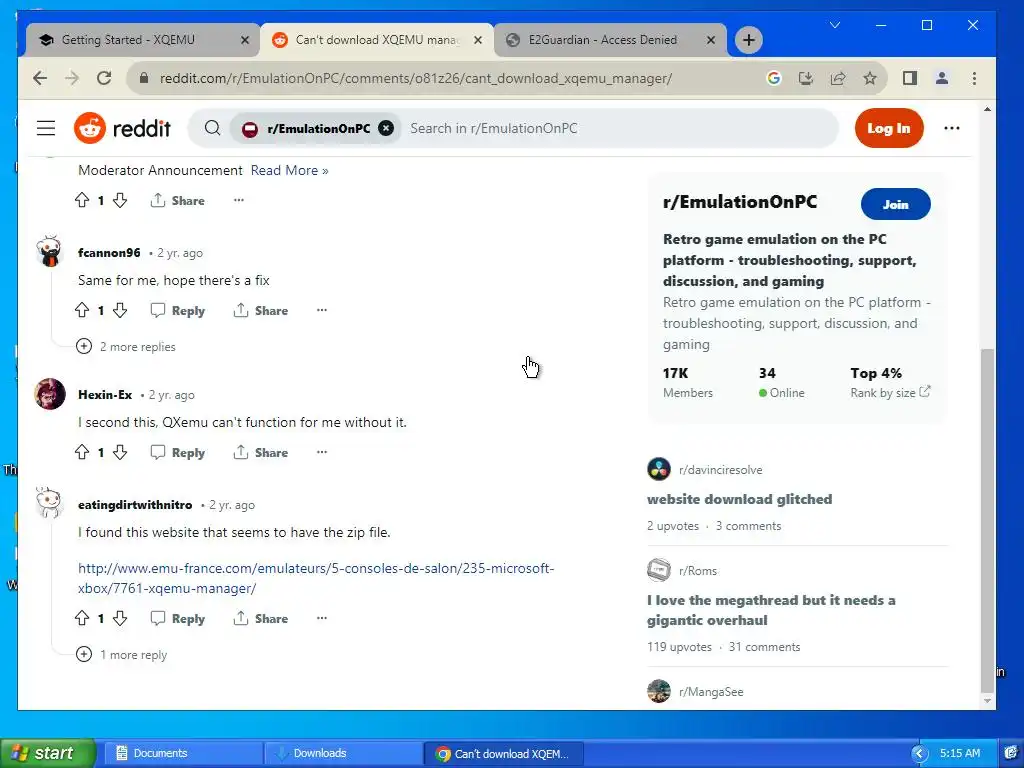Screen dimensions: 1024x768
Task: Click the Log In button
Action: [x=889, y=128]
